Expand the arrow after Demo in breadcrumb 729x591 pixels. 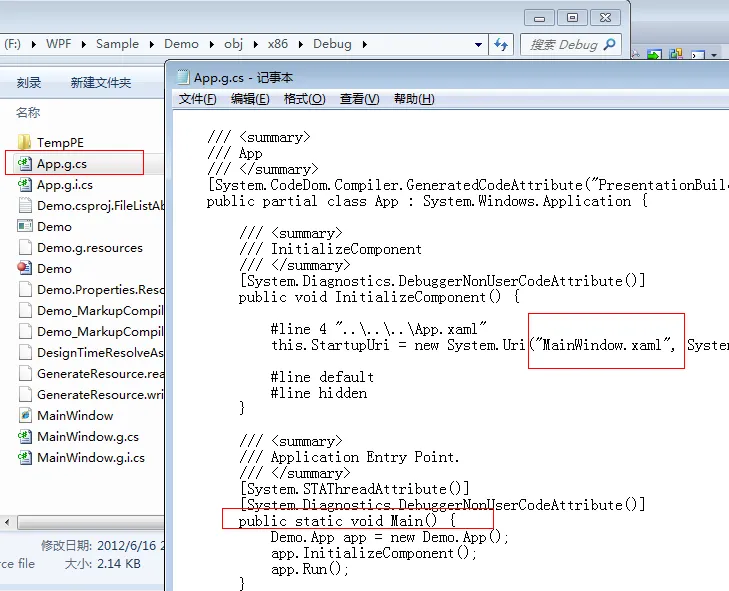(x=212, y=44)
